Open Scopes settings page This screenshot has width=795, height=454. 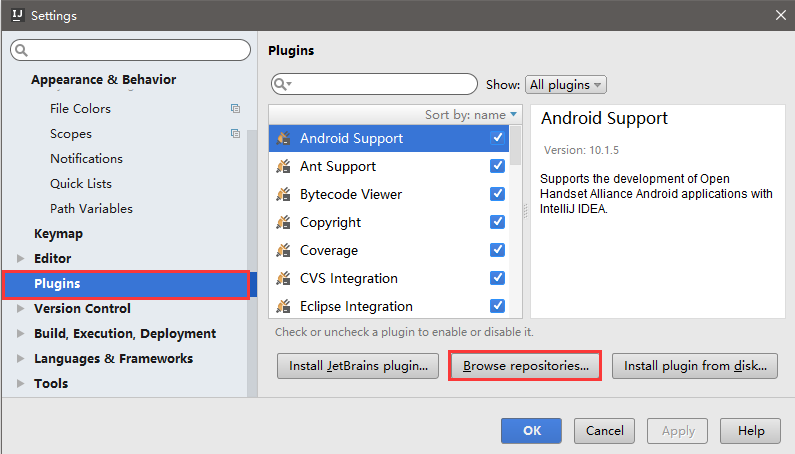71,134
